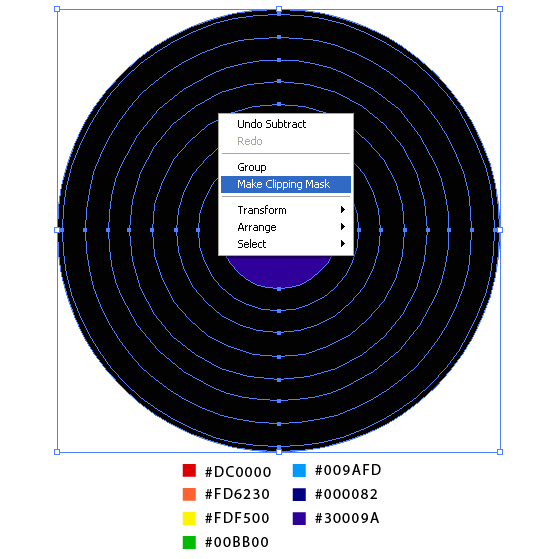The height and width of the screenshot is (559, 550).
Task: Expand the Select submenu
Action: (286, 244)
